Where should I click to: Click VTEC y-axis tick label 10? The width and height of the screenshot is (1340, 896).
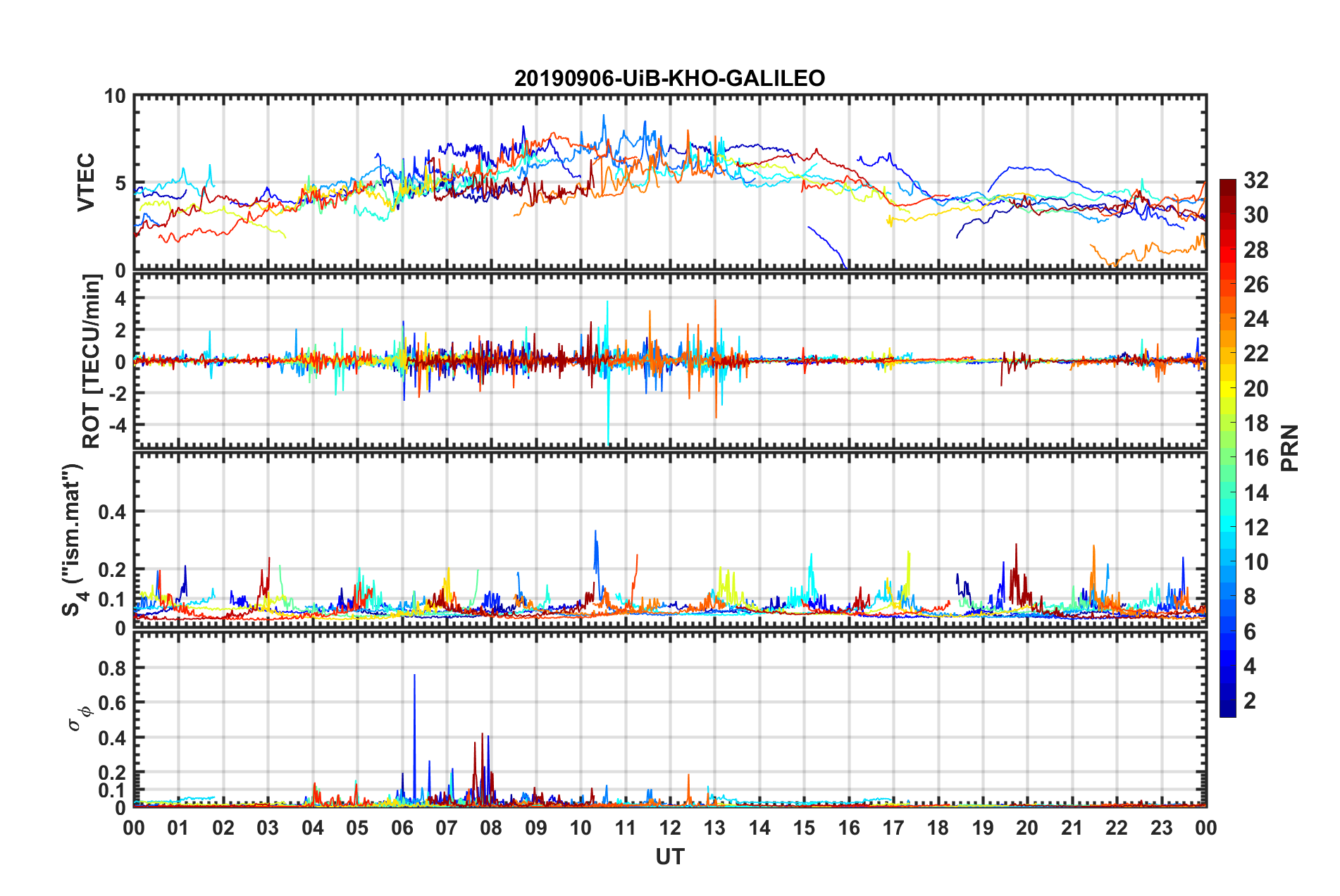(115, 97)
